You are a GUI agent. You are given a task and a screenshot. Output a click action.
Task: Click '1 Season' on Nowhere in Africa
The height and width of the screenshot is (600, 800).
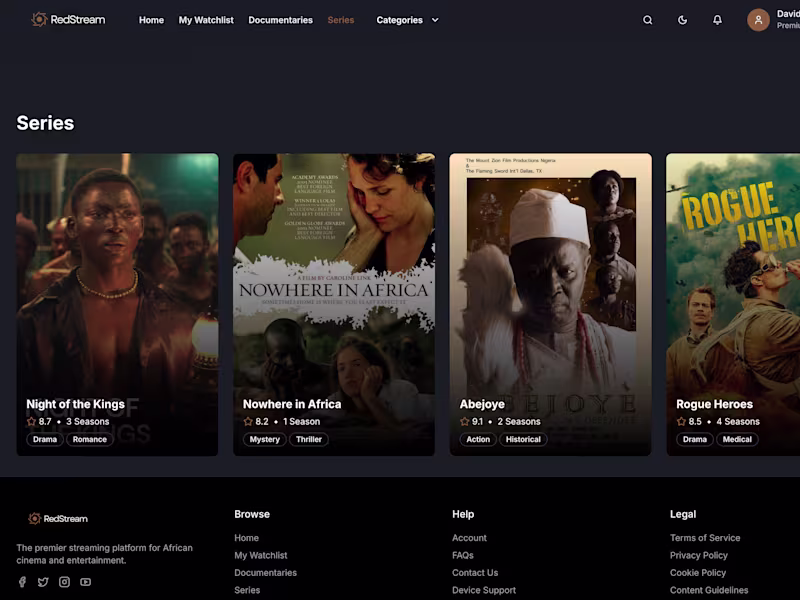coord(302,421)
